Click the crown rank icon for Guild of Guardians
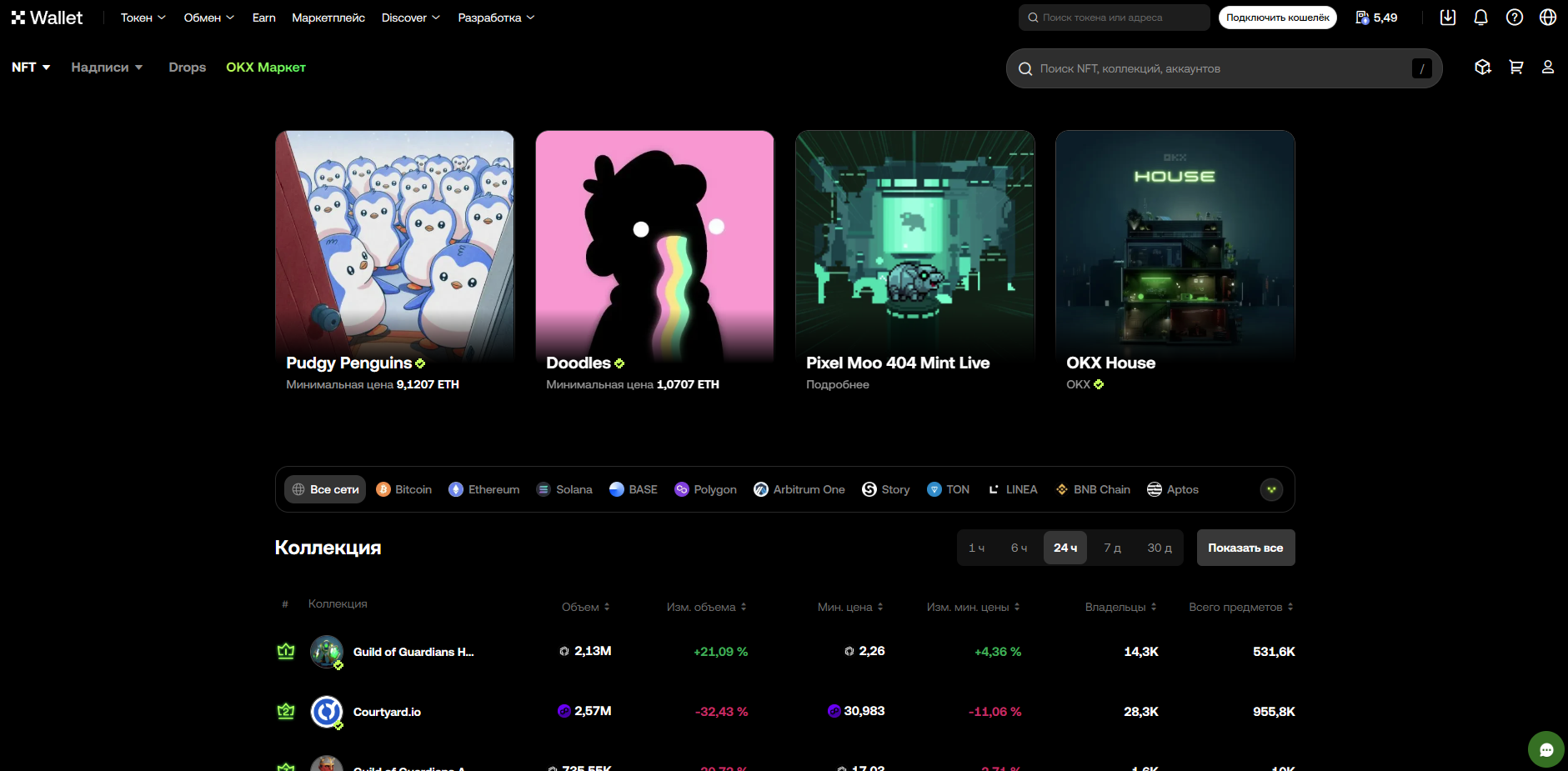Viewport: 1568px width, 771px height. [x=286, y=652]
